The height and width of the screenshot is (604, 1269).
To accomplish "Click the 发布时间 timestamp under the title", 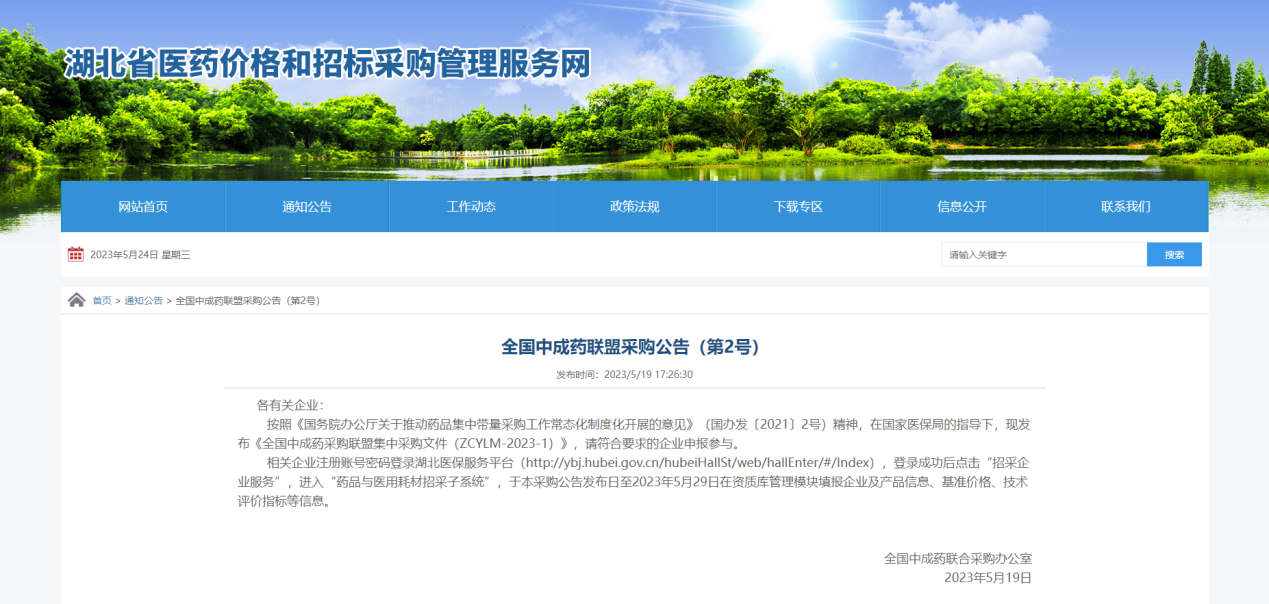I will tap(624, 375).
